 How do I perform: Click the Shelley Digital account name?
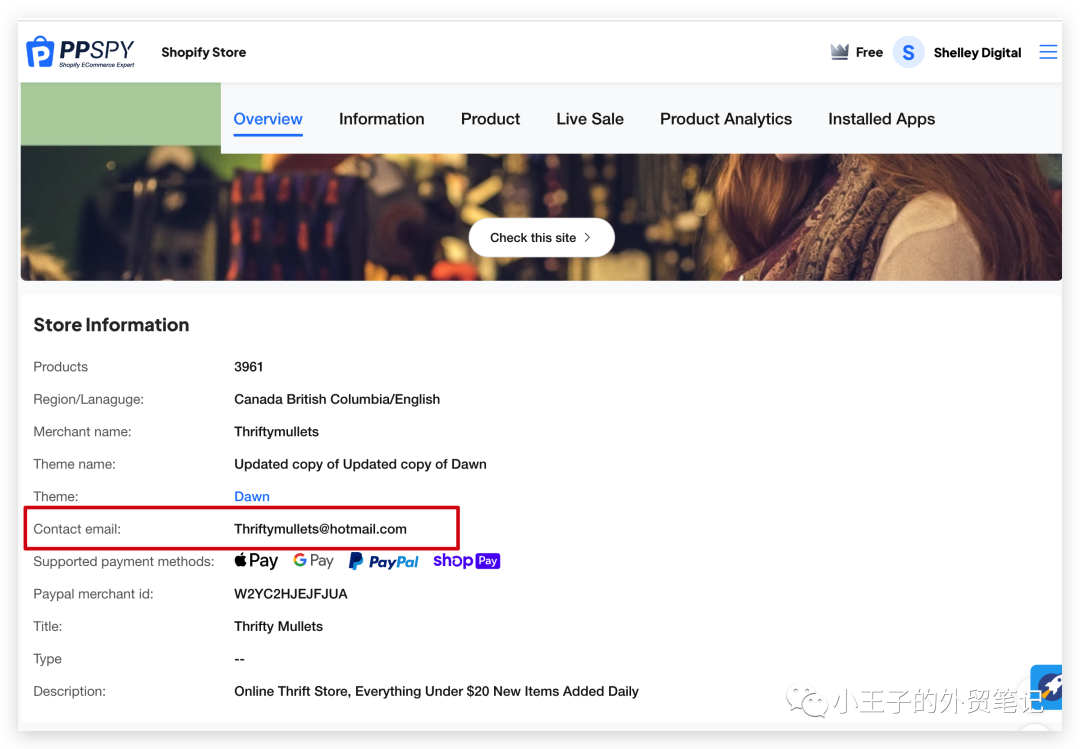click(977, 53)
